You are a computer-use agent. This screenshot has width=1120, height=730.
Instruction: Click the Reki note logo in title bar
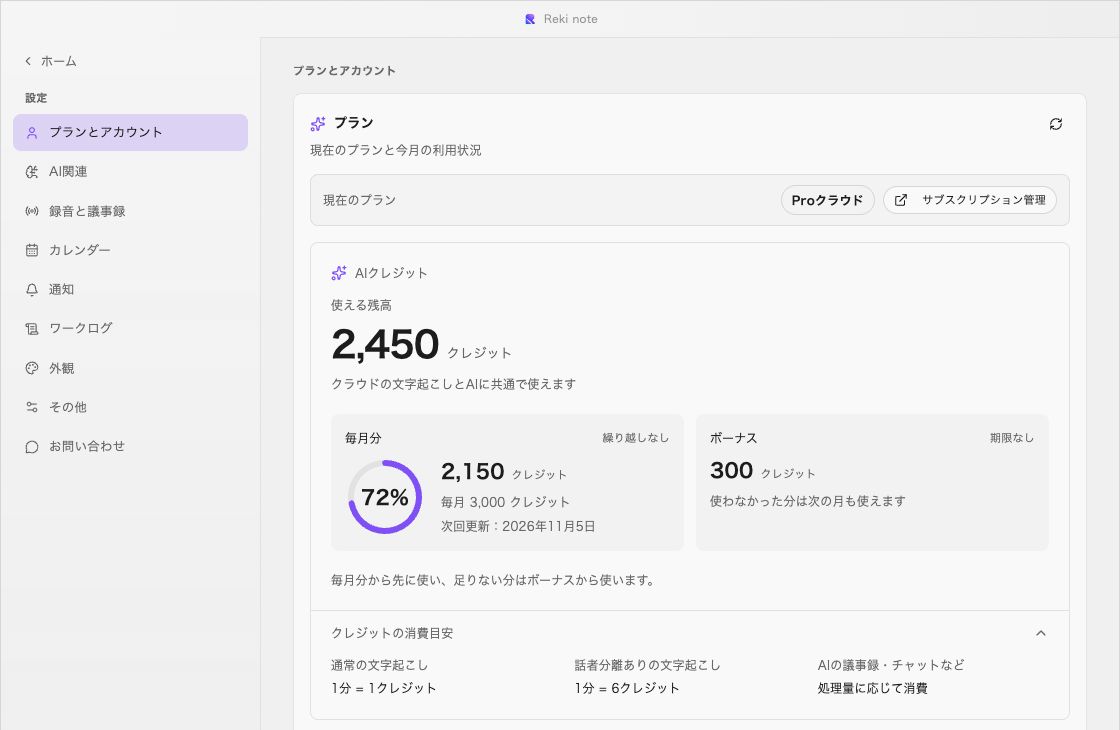coord(530,19)
